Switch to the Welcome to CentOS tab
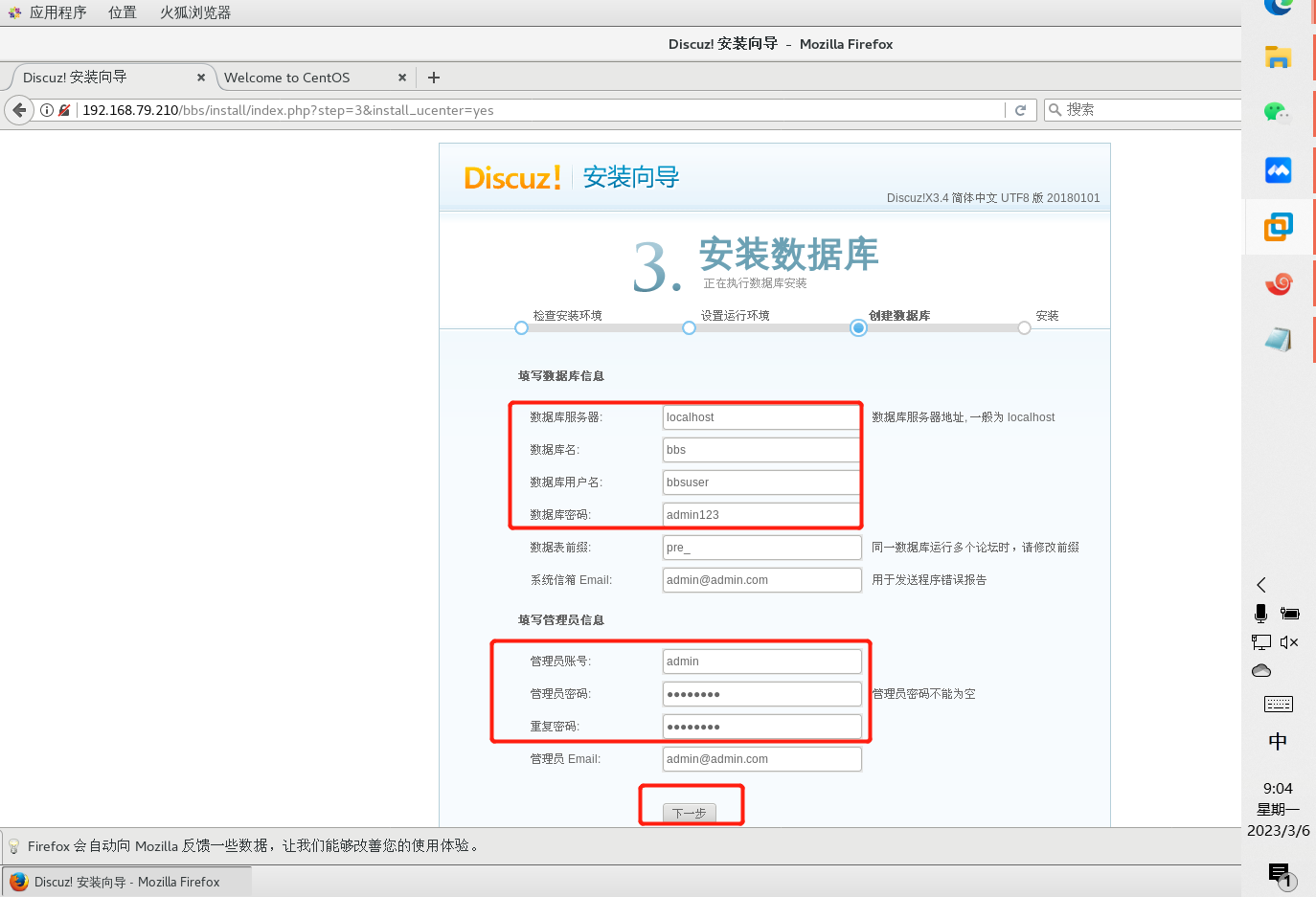Screen dimensions: 1316x897 point(314,78)
